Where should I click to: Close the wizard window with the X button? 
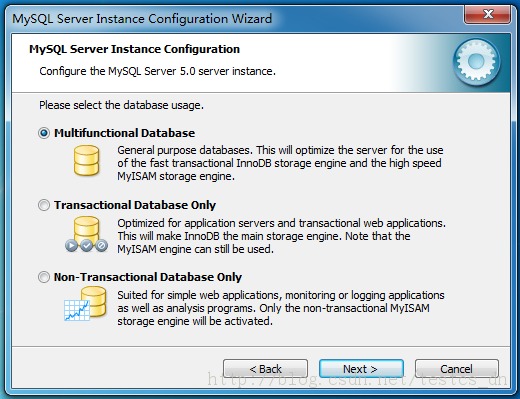tap(487, 14)
